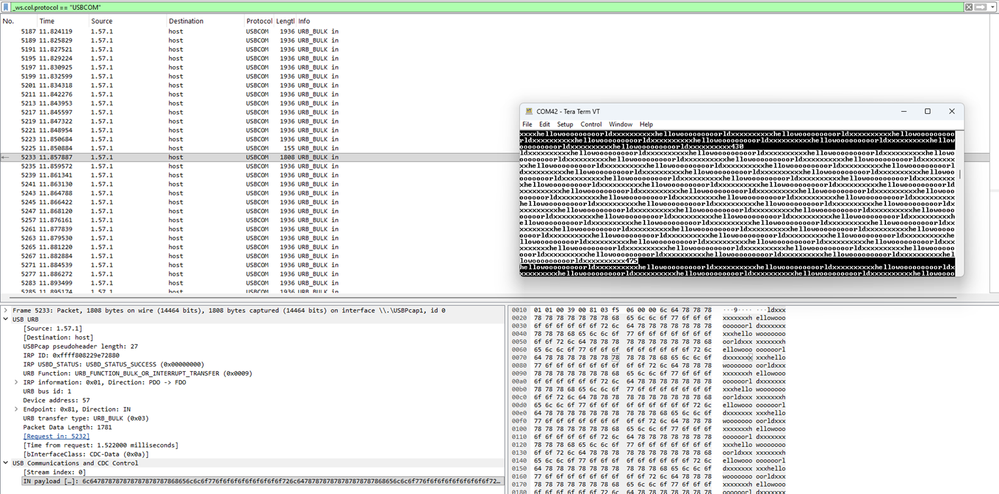999x494 pixels.
Task: Click the highlighted 78 byte in hex dump
Action: coord(615,358)
